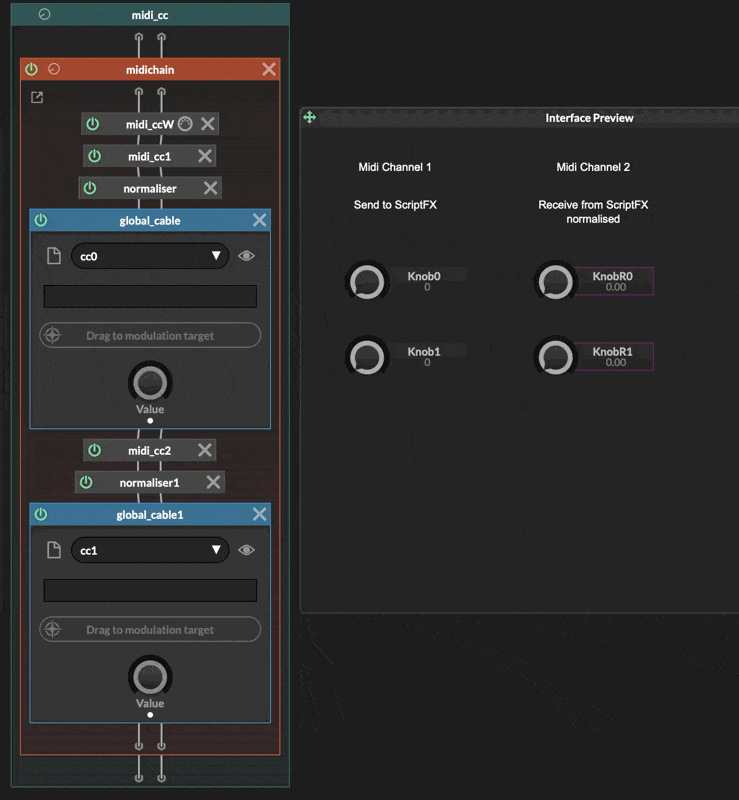Click the file icon beside cc0 dropdown
The width and height of the screenshot is (739, 800).
click(55, 256)
